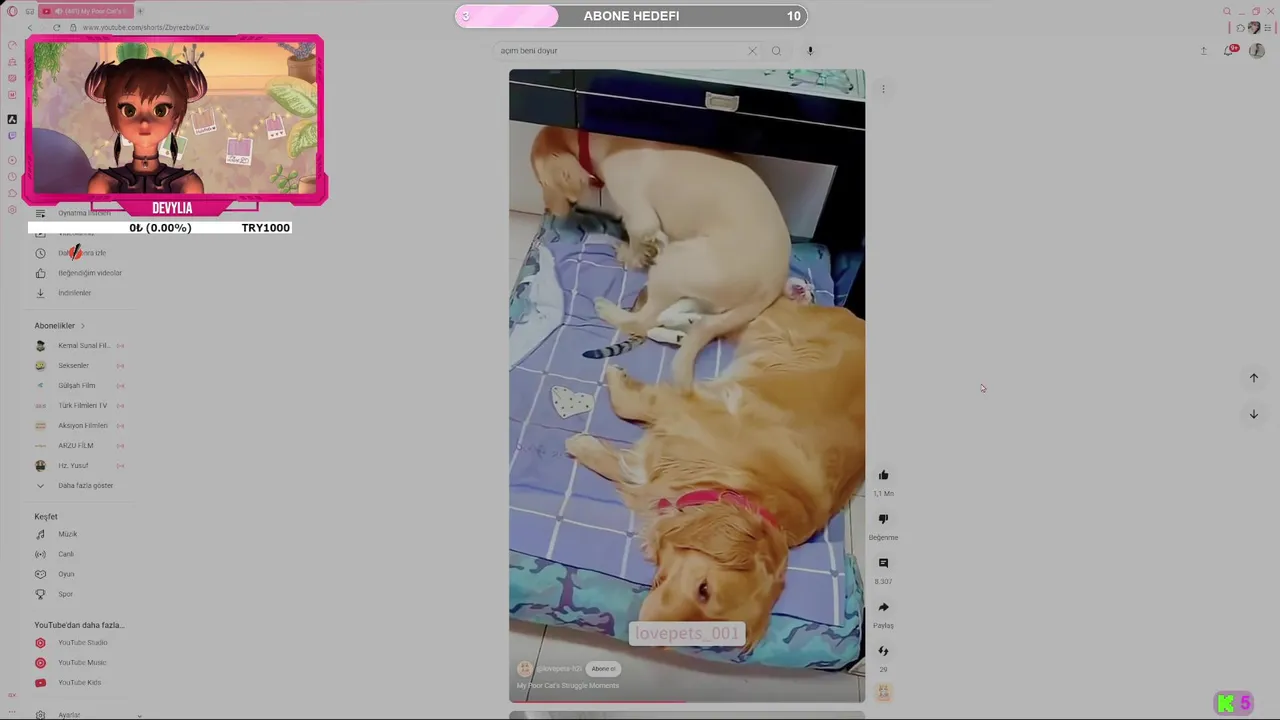Open Opera sidebar settings gear icon
Screen dimensions: 1280x720
point(12,210)
